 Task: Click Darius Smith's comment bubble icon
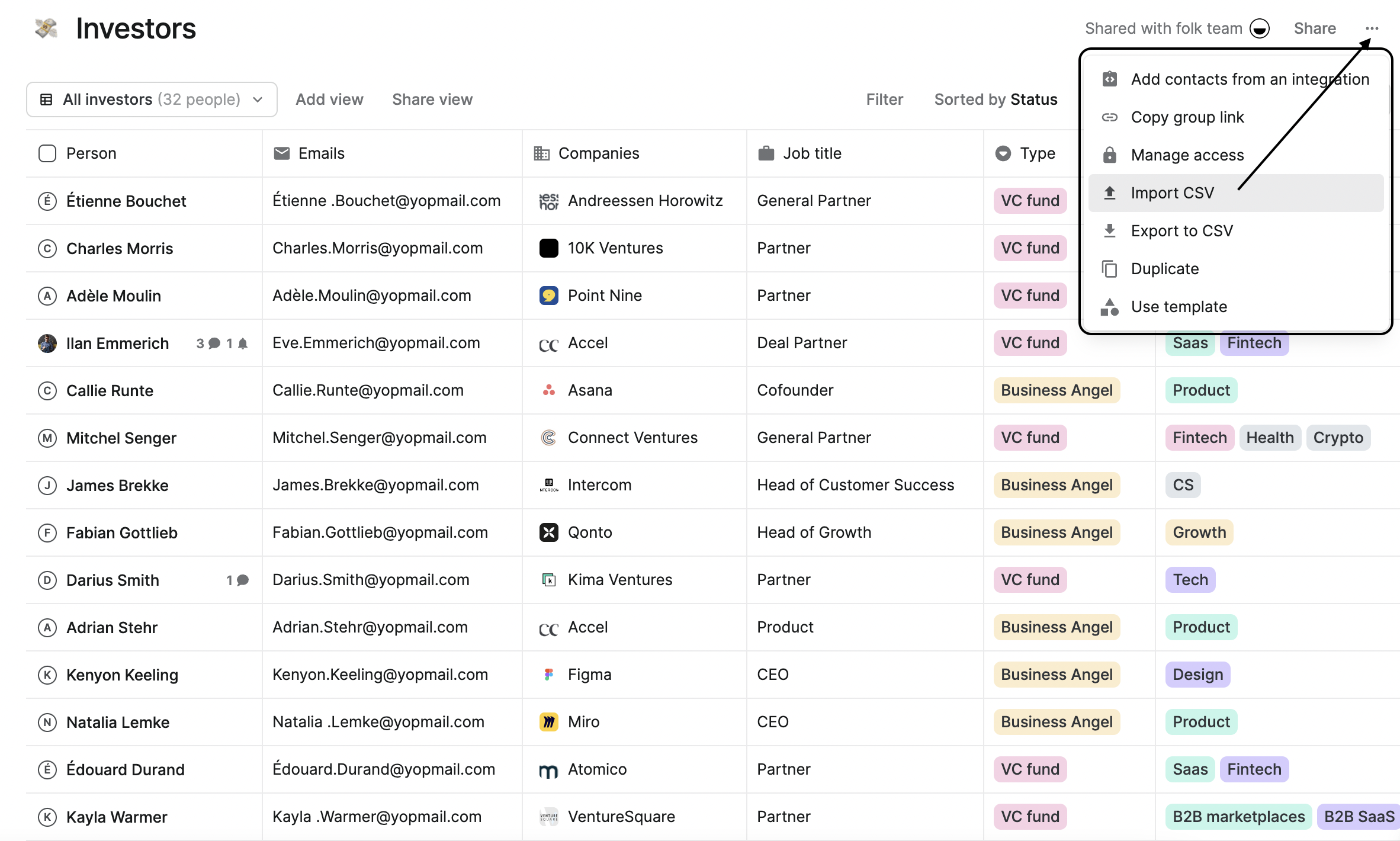coord(242,580)
